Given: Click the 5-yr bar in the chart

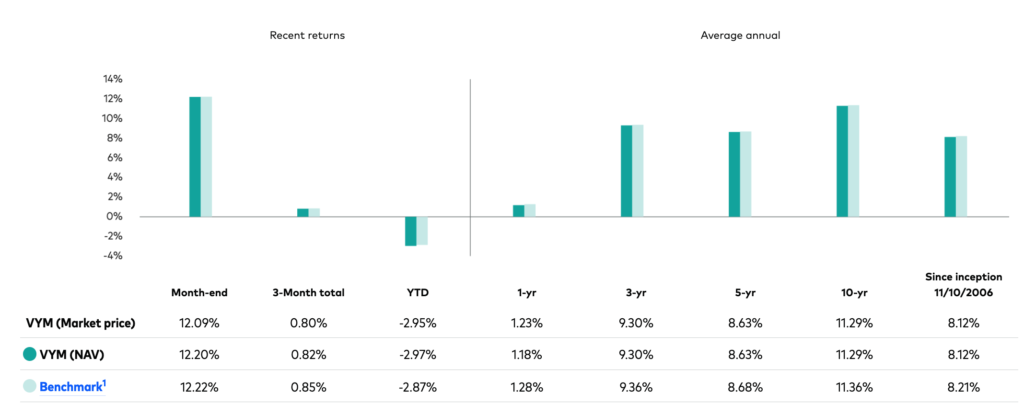Looking at the screenshot, I should [740, 173].
